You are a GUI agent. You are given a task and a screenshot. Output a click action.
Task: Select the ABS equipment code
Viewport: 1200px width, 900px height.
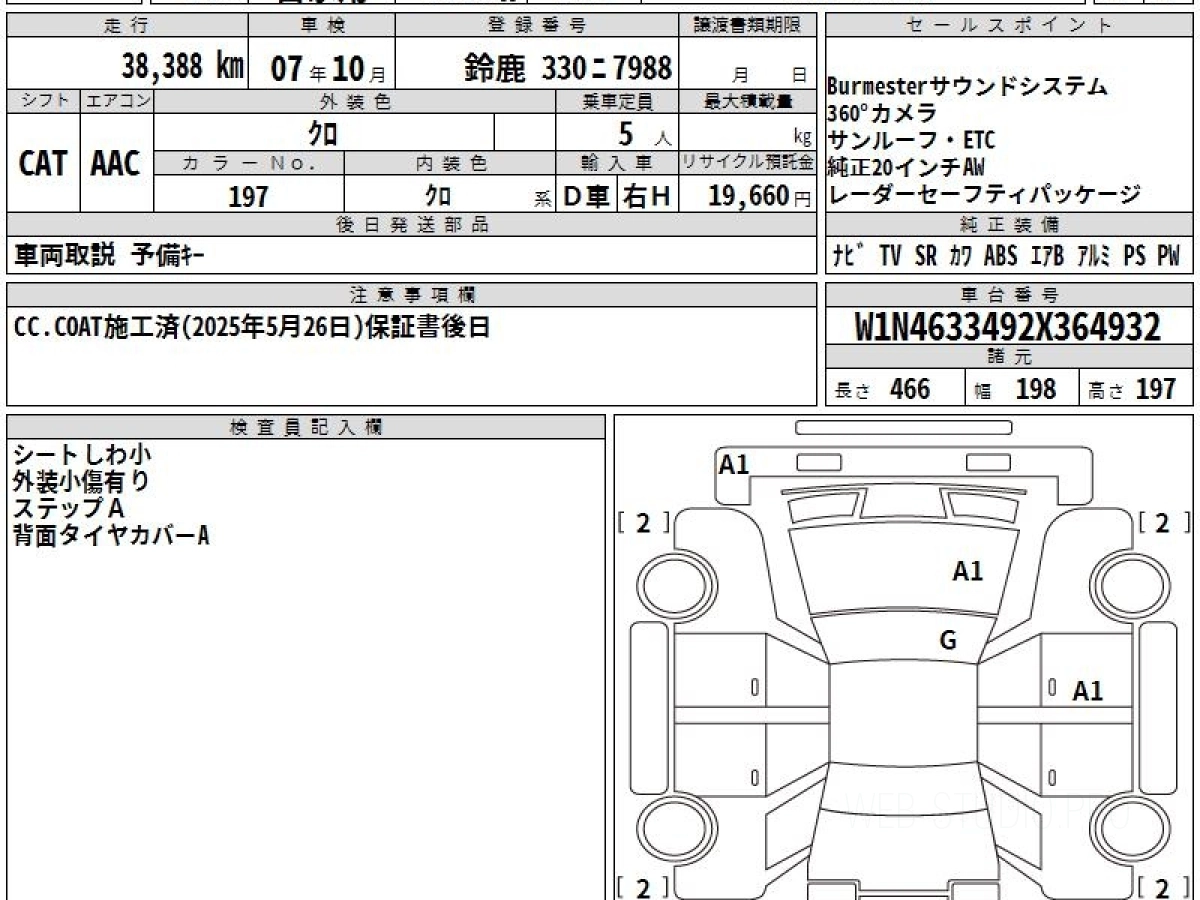click(x=1000, y=256)
